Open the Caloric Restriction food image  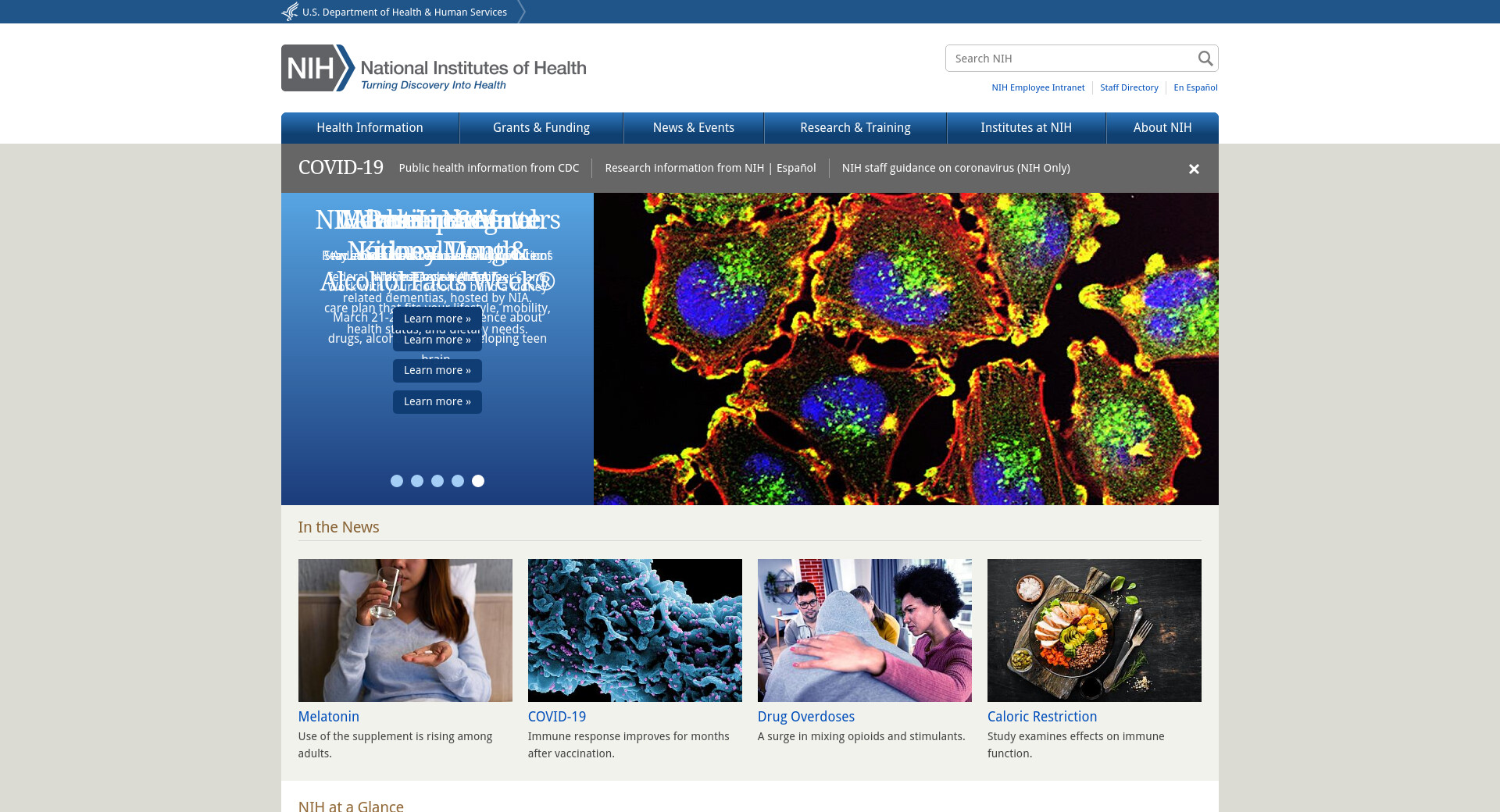(x=1094, y=630)
